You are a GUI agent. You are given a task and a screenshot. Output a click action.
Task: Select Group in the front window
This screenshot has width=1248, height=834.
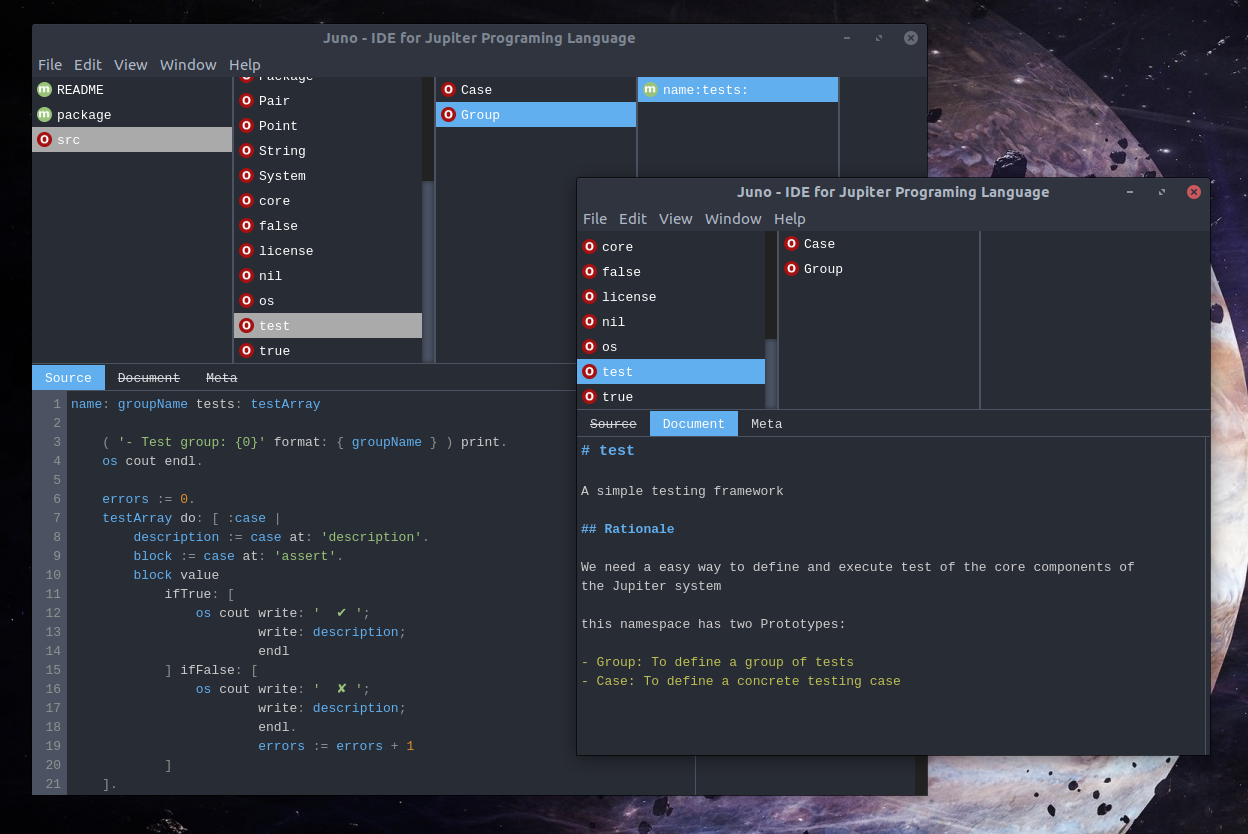click(x=879, y=269)
